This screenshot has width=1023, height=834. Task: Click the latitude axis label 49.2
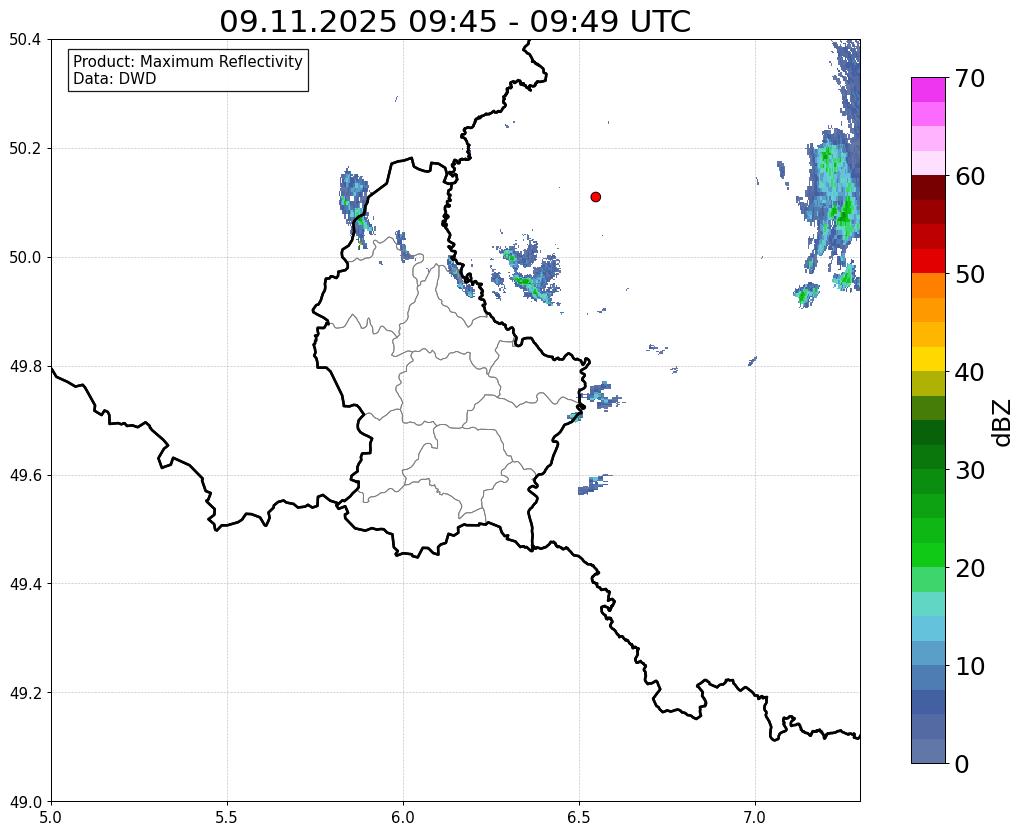(x=25, y=693)
